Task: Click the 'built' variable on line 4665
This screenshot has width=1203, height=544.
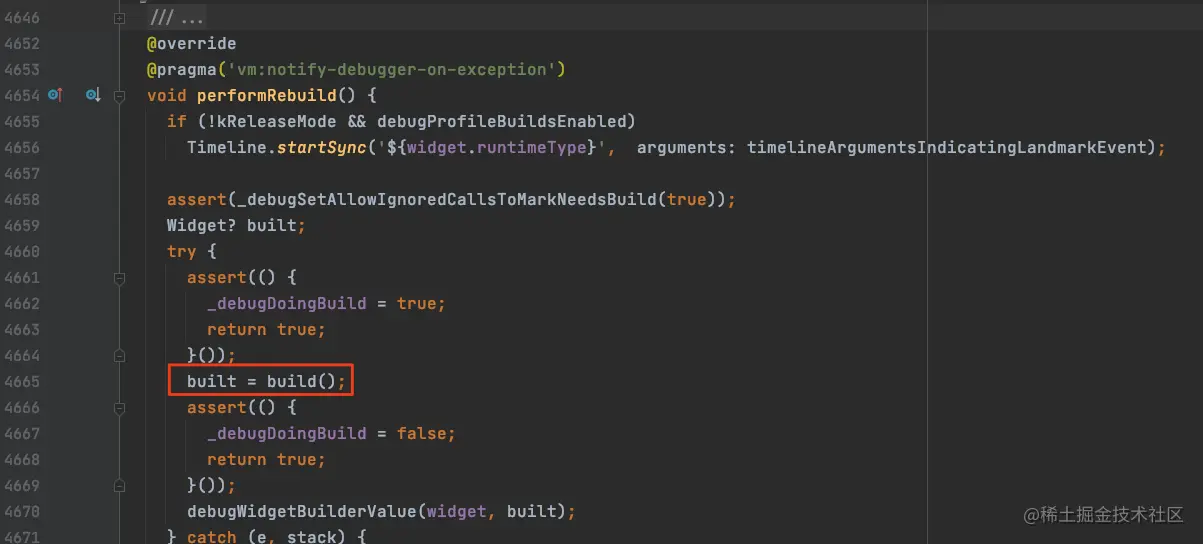Action: pyautogui.click(x=212, y=382)
